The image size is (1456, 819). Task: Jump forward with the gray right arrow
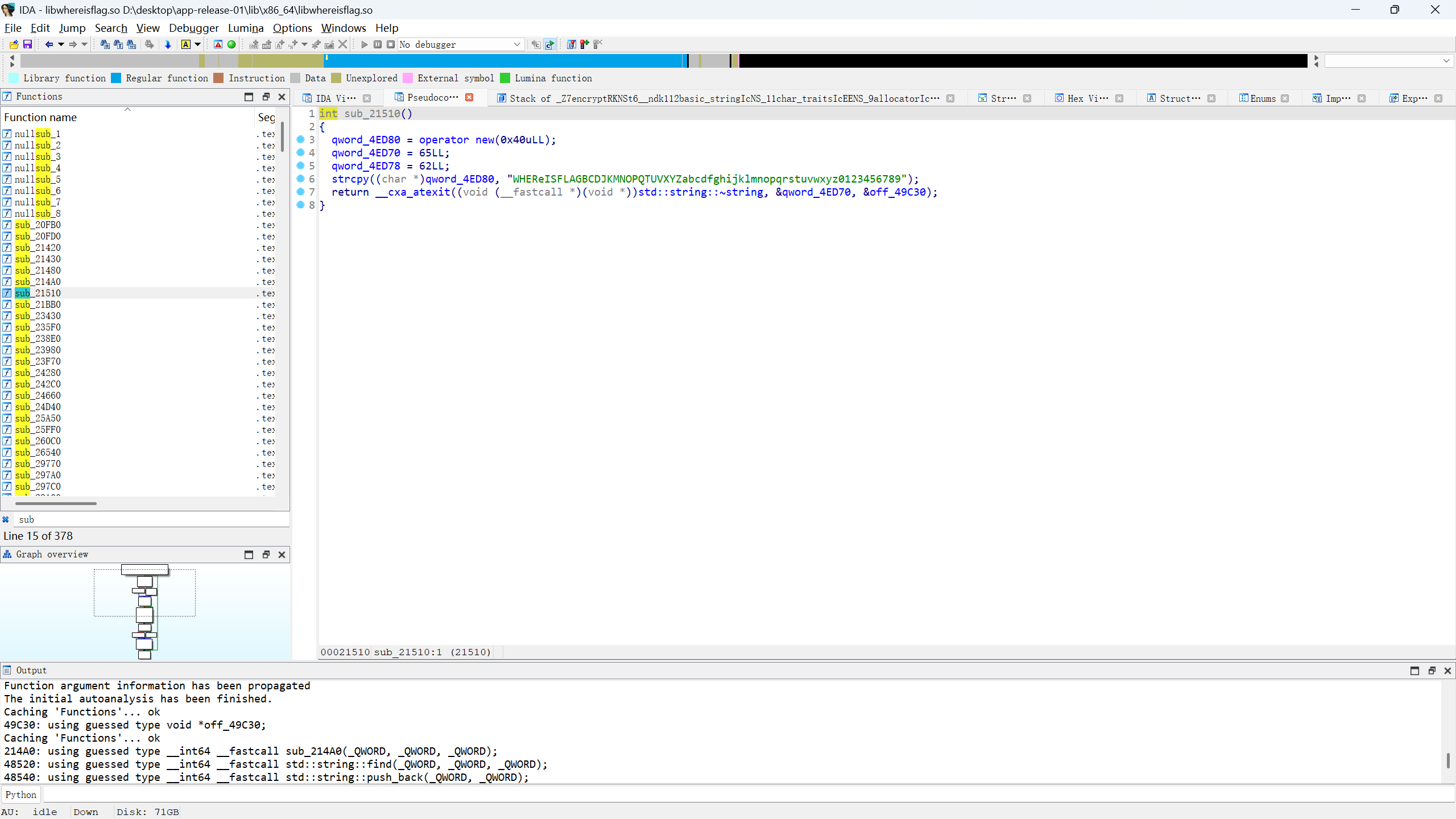coord(73,44)
